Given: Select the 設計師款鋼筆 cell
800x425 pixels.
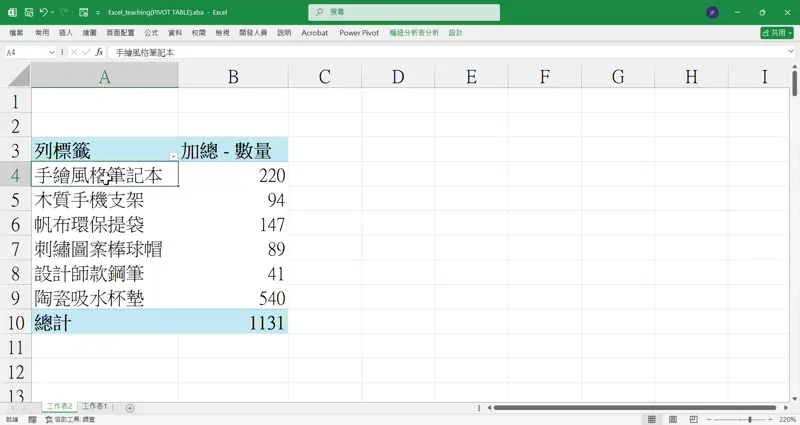Looking at the screenshot, I should pos(105,273).
